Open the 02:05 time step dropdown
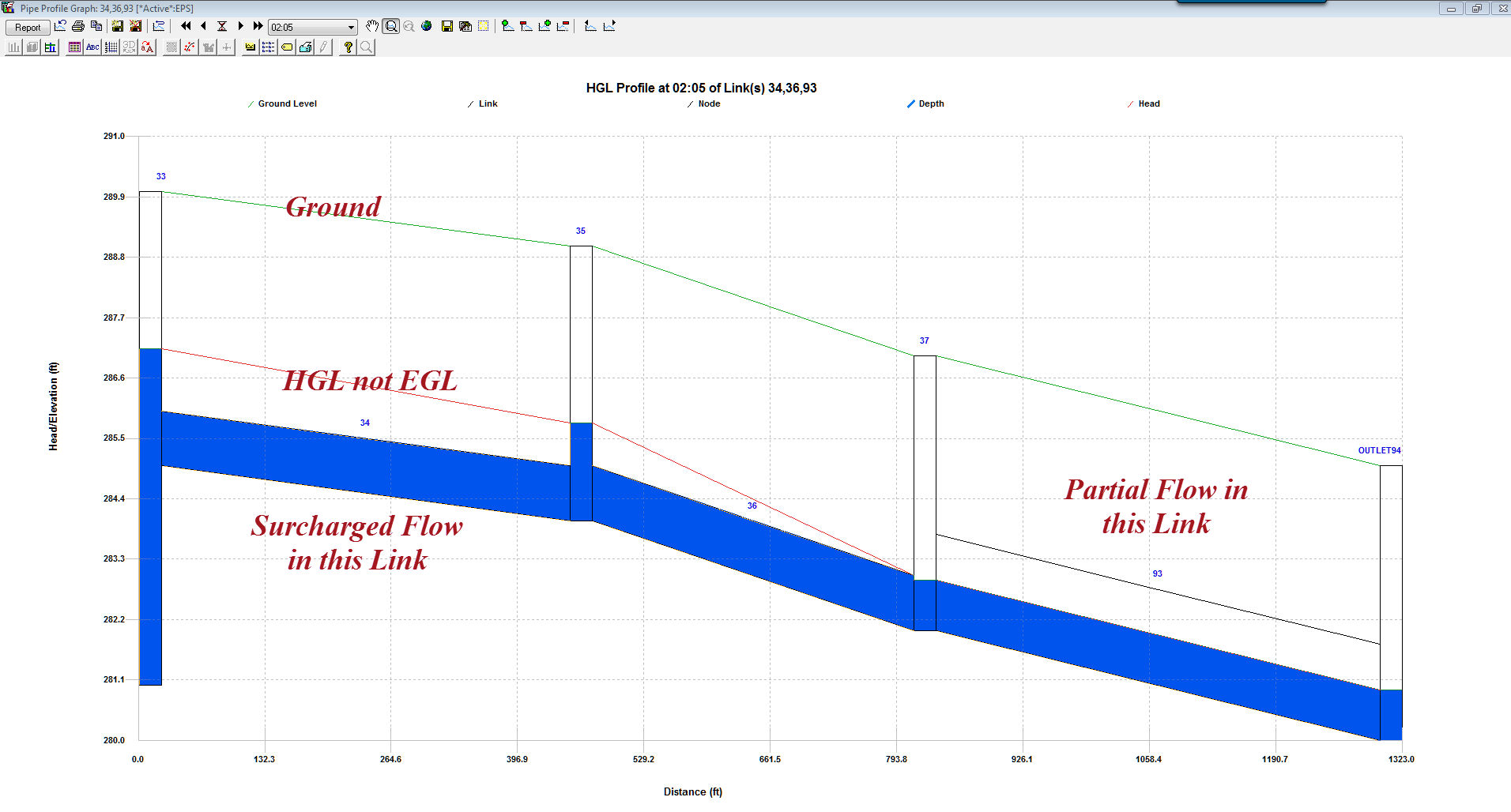 [x=351, y=26]
